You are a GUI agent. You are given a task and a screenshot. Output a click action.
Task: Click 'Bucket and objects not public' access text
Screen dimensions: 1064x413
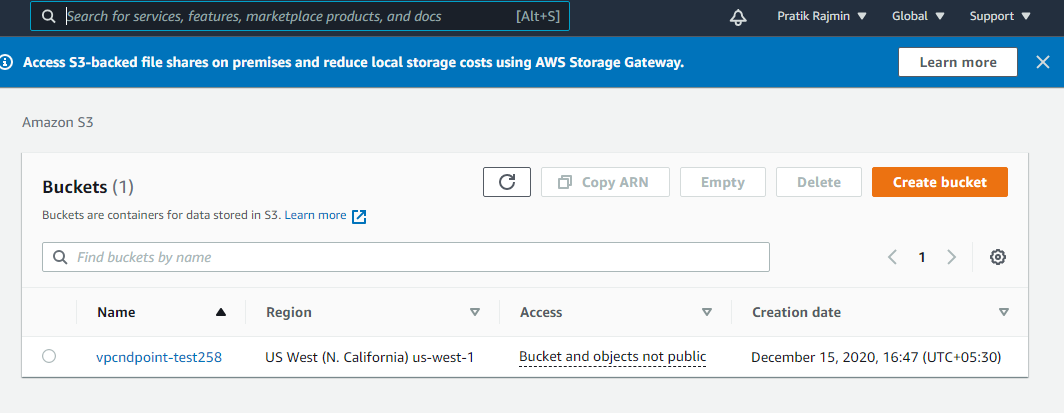coord(613,357)
